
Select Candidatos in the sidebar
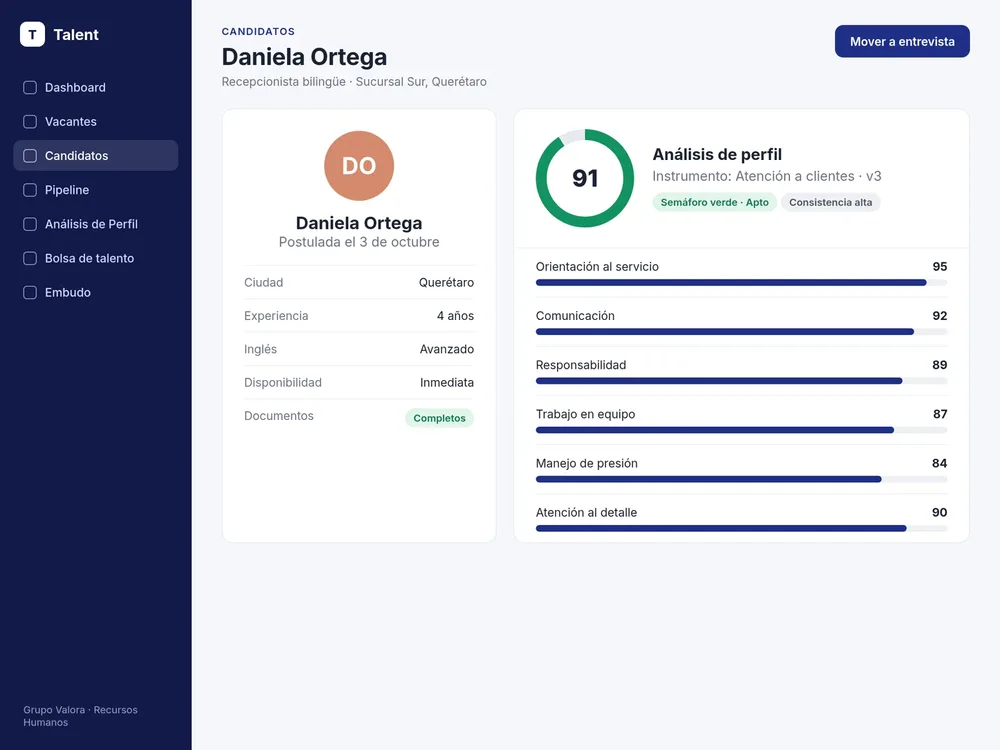pos(96,156)
